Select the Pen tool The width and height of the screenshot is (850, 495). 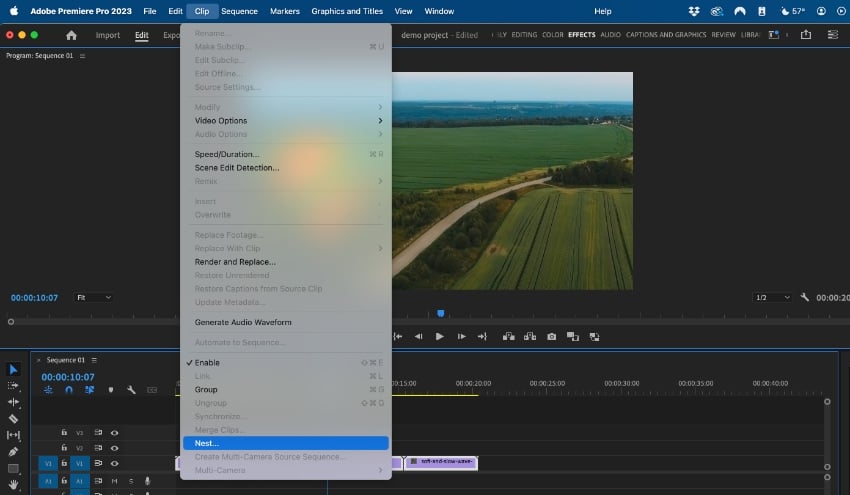coord(14,452)
